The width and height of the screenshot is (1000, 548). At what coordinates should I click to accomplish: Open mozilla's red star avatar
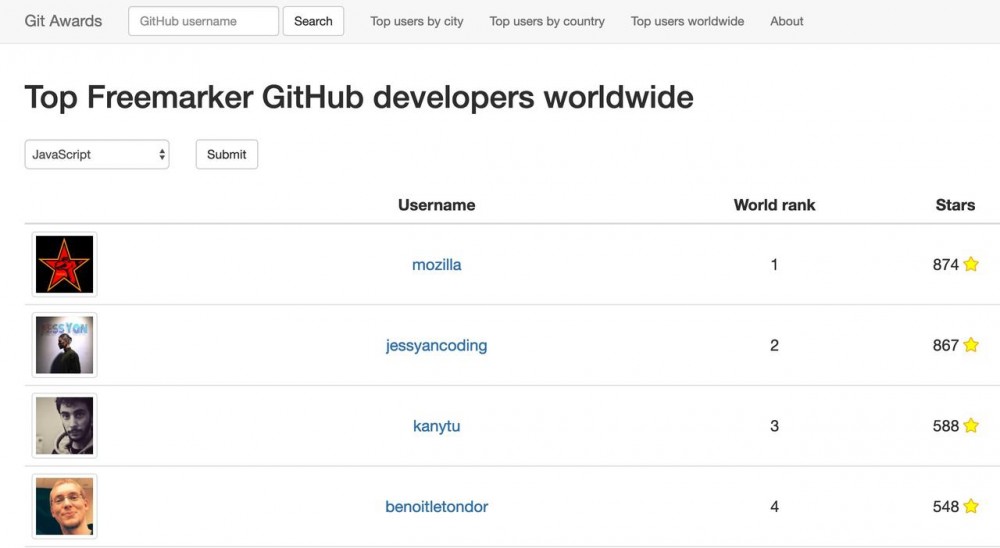coord(64,265)
